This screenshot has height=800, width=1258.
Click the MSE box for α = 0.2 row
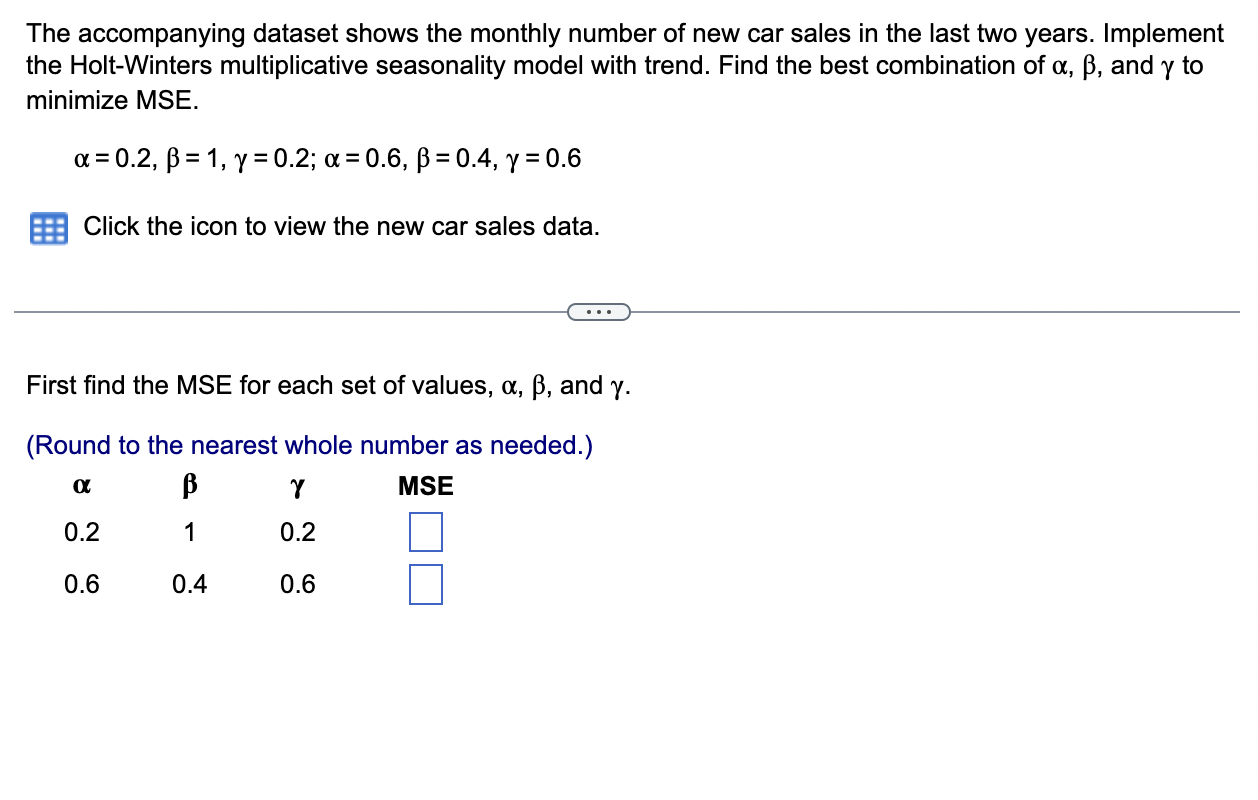click(x=424, y=532)
